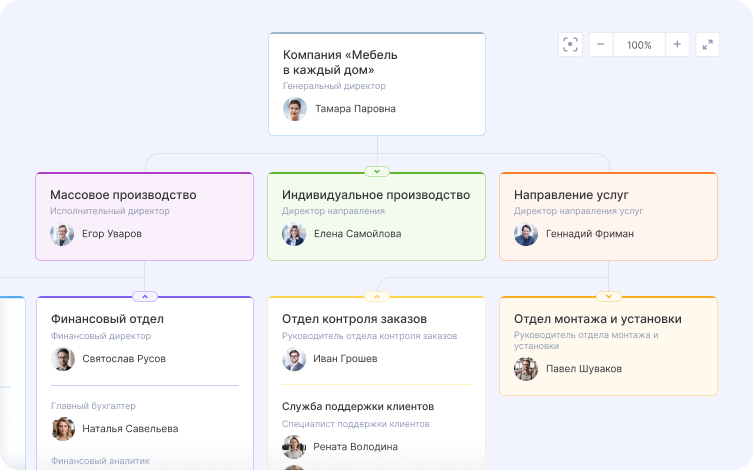Image resolution: width=753 pixels, height=470 pixels.
Task: Collapse the Финансовый отдел chevron
Action: (145, 296)
